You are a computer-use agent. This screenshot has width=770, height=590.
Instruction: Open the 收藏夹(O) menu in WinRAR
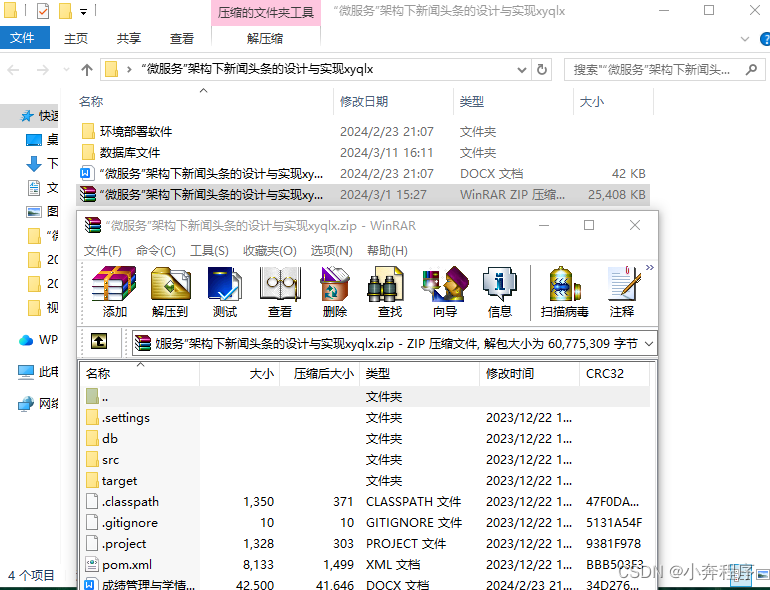270,251
